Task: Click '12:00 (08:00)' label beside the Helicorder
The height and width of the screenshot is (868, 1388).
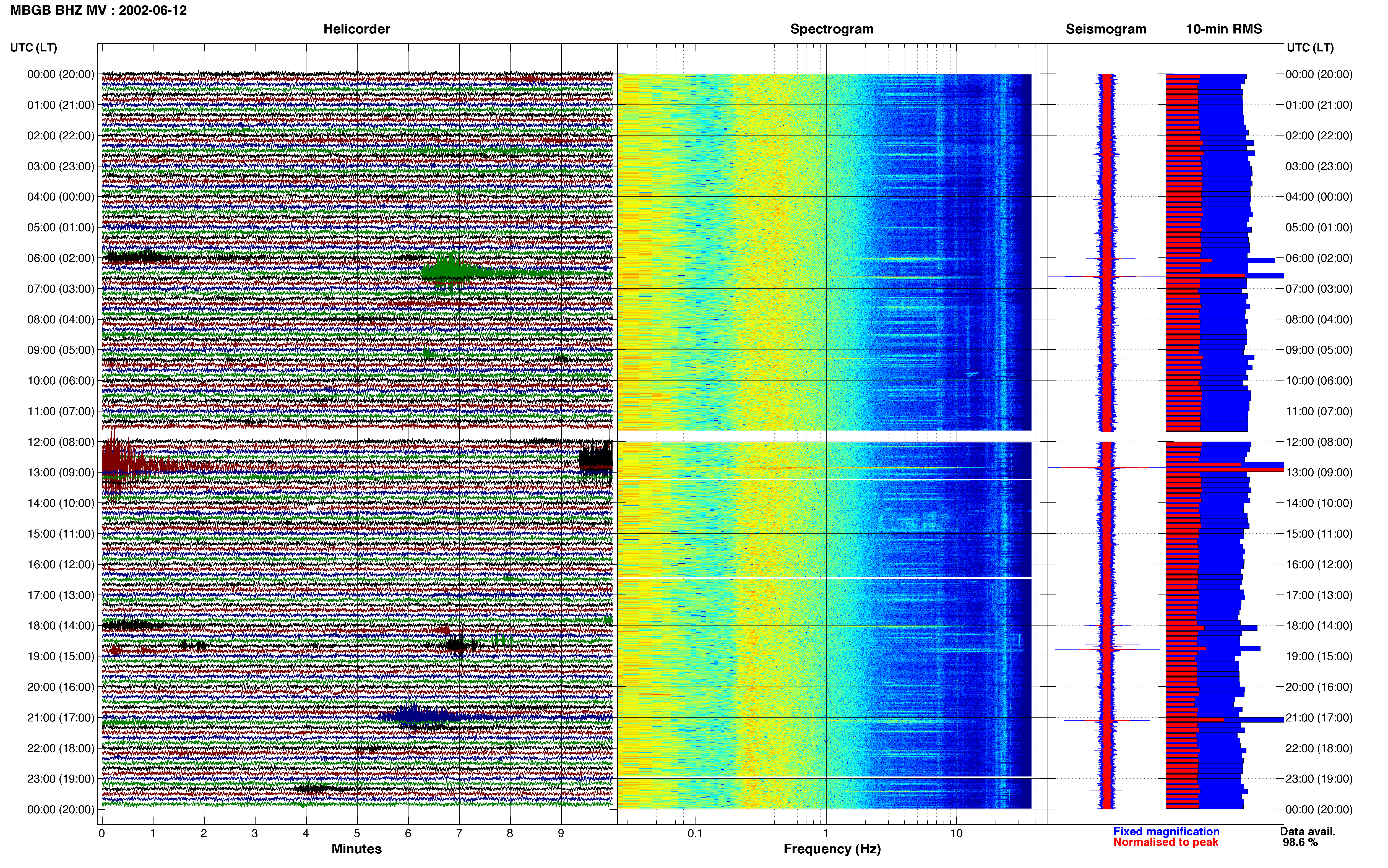Action: pos(61,442)
